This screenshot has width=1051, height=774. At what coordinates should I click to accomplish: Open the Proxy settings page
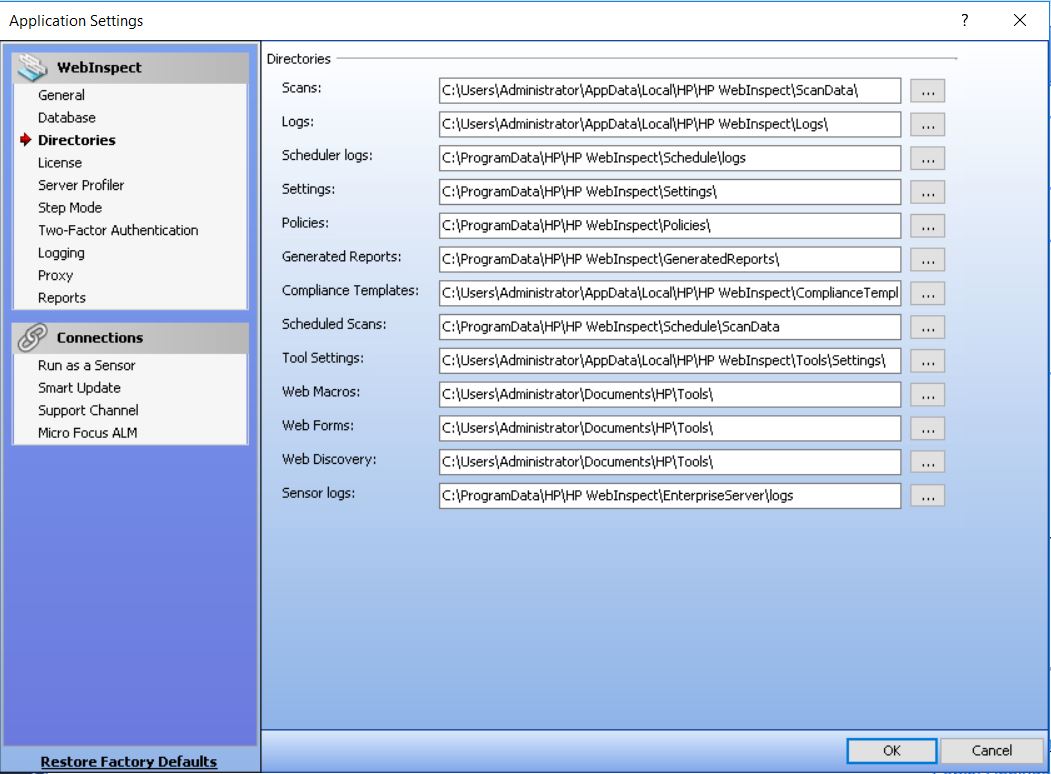56,275
